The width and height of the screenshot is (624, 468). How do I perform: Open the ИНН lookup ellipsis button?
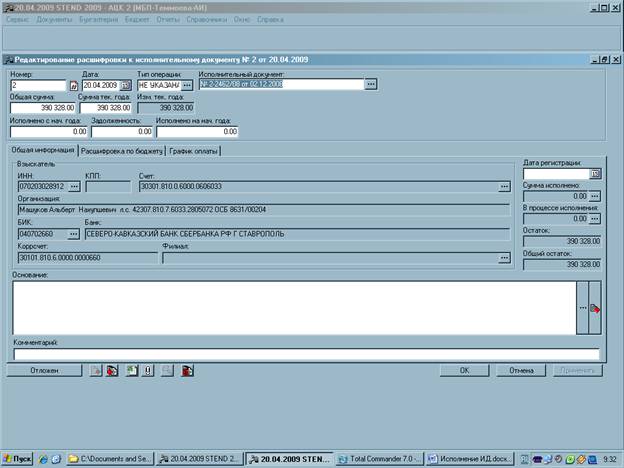[x=73, y=186]
